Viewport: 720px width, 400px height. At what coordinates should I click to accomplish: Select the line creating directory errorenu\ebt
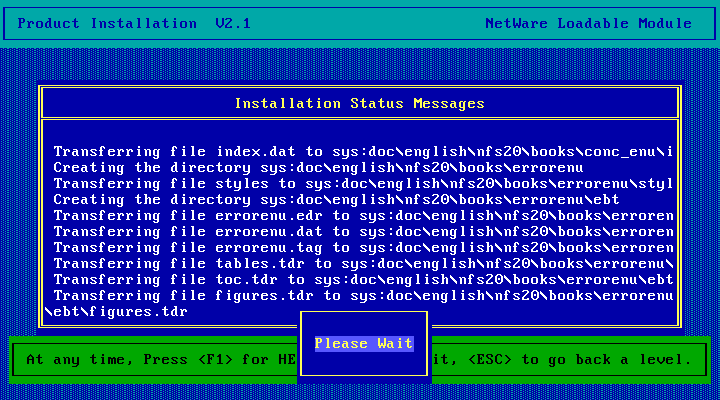click(x=336, y=200)
